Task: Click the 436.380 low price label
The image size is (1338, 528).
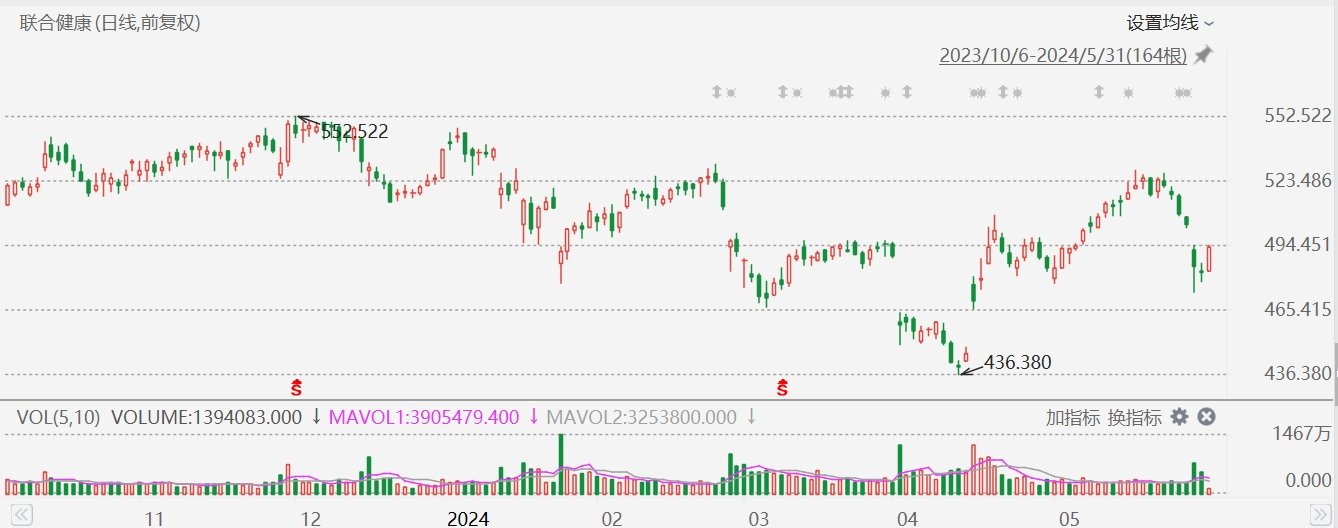Action: [x=1018, y=362]
